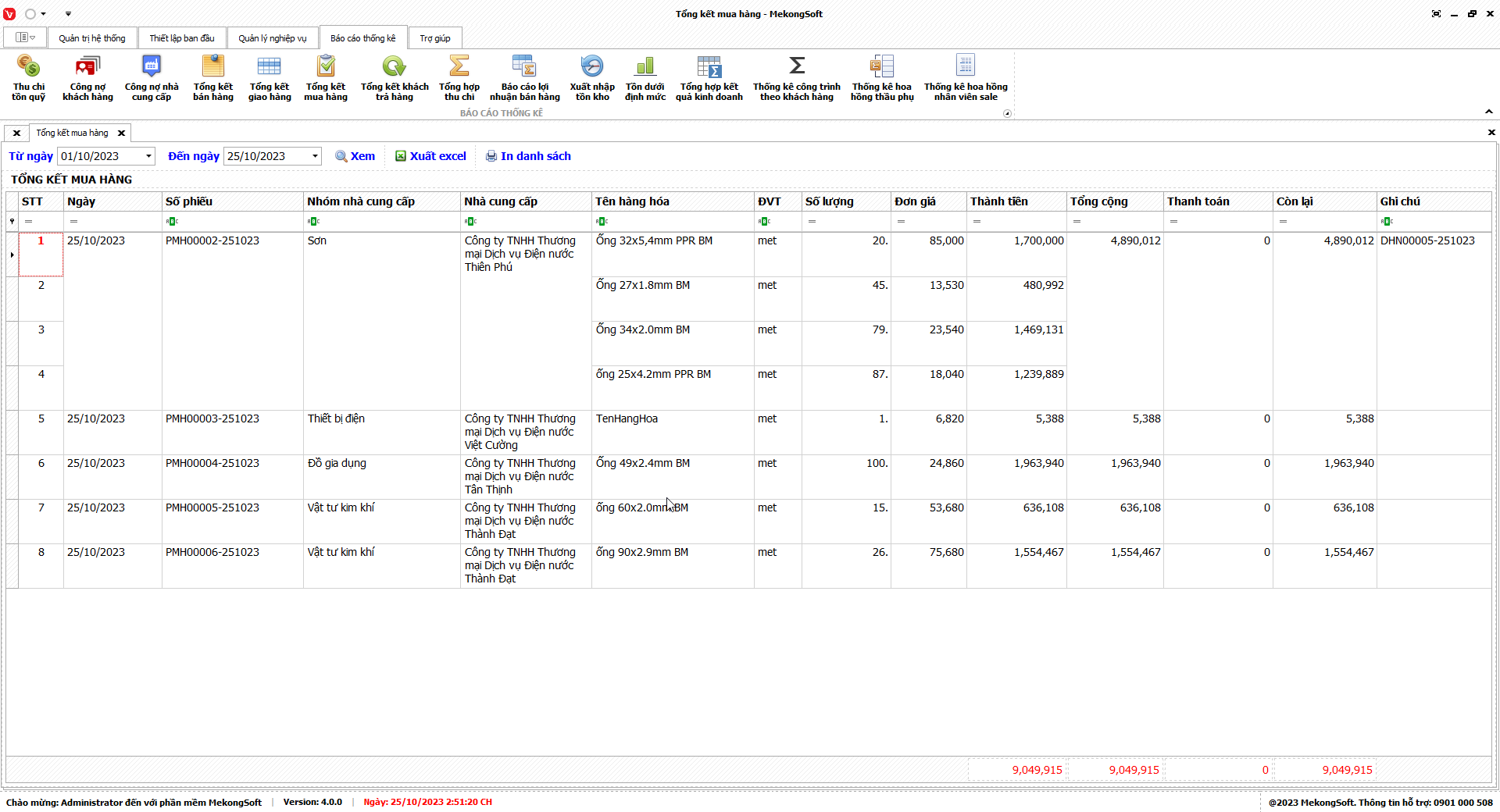Open the Thu chi tồn quỹ report
This screenshot has height=812, width=1500.
click(28, 78)
